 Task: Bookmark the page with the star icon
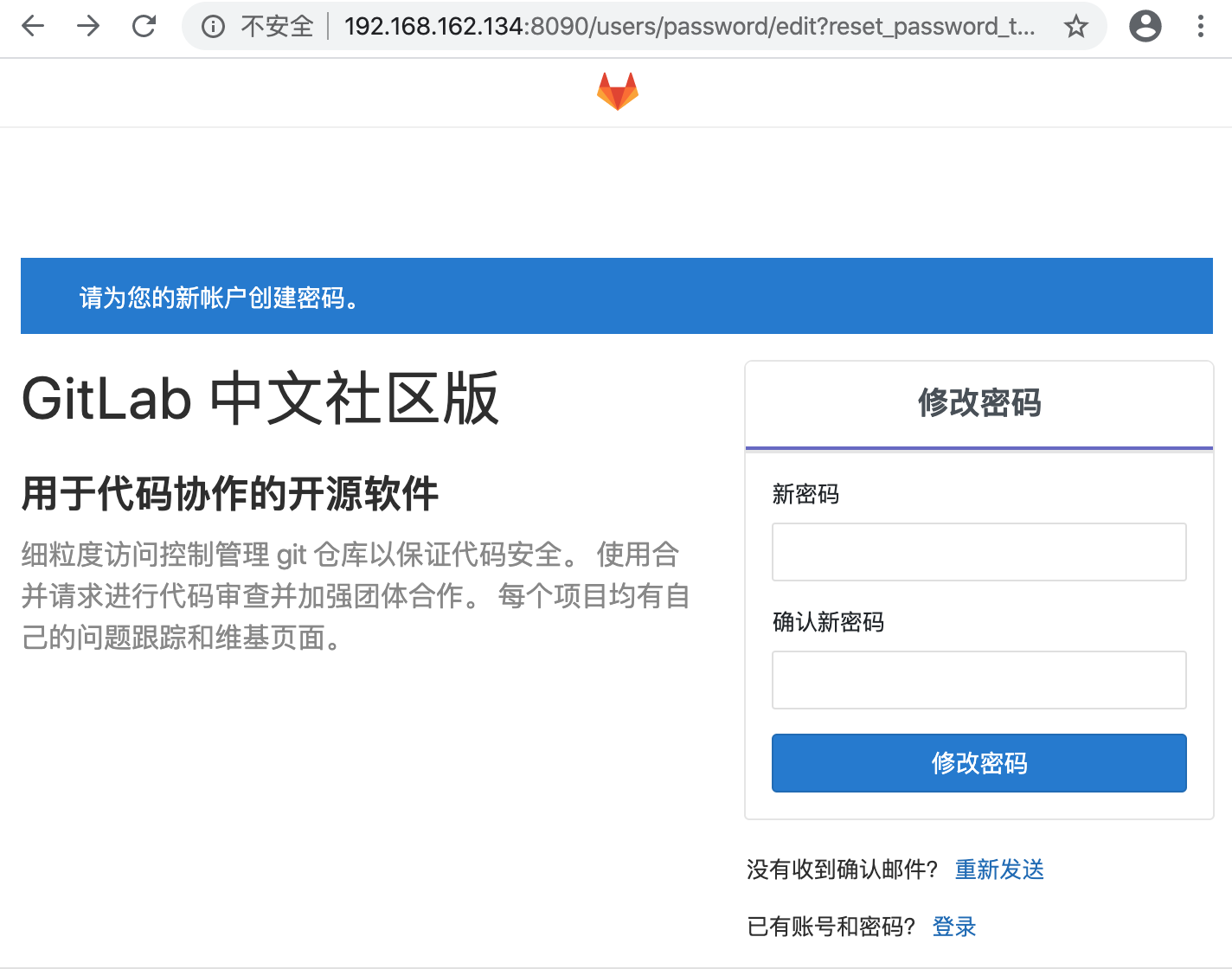1076,27
